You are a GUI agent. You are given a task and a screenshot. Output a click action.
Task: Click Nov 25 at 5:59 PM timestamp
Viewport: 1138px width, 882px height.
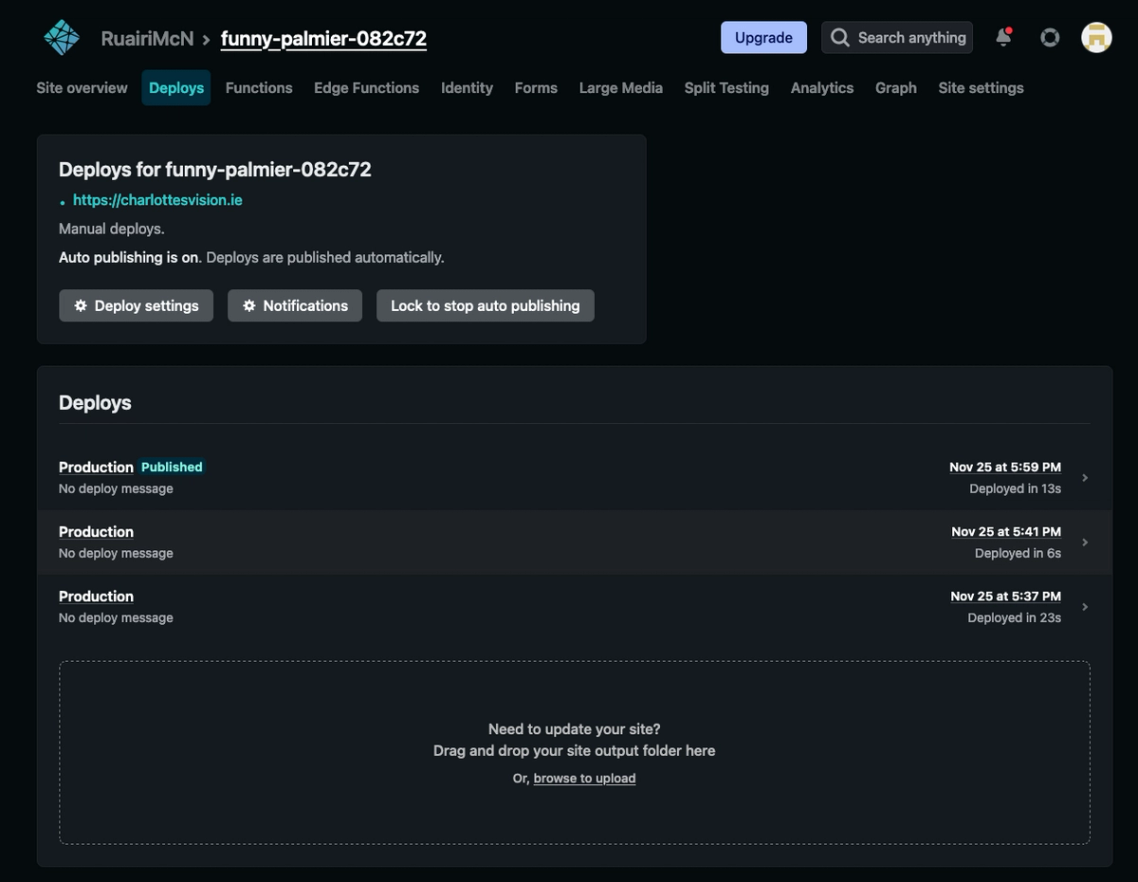click(x=1005, y=467)
